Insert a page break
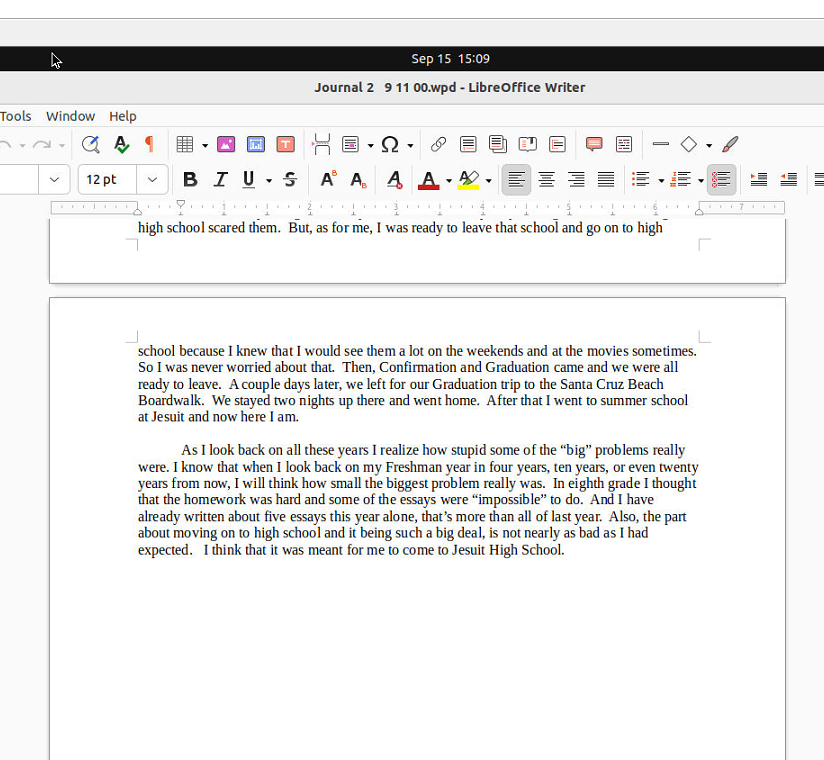 (x=322, y=144)
